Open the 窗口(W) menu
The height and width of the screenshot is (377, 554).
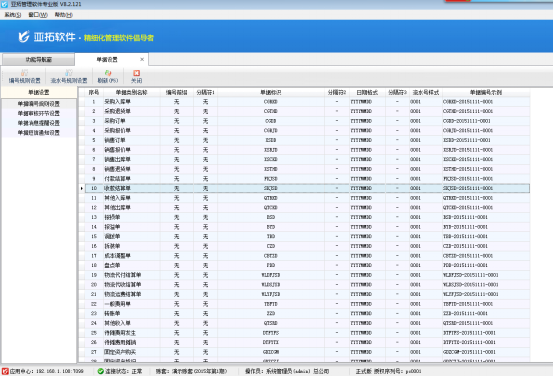click(38, 14)
